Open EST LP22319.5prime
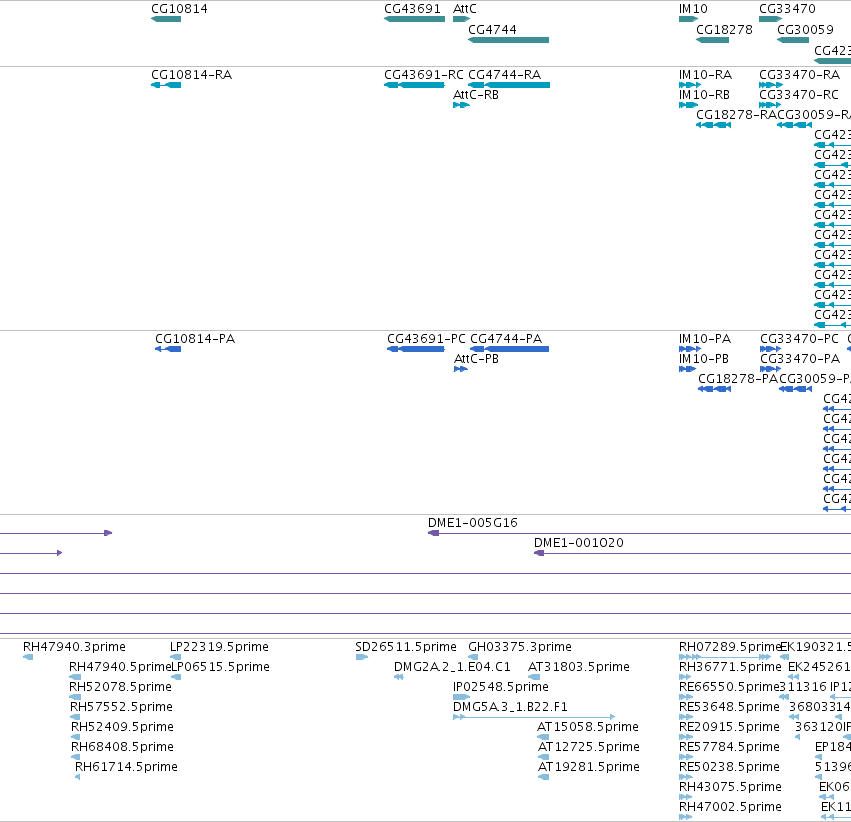851x822 pixels. tap(176, 657)
